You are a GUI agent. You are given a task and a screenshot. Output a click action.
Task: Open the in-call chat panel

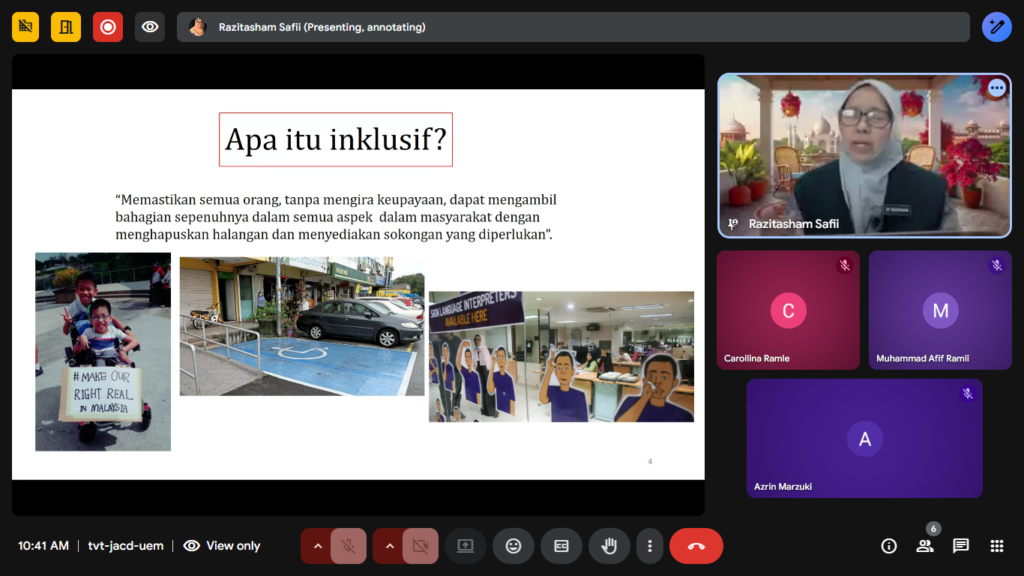(x=960, y=546)
